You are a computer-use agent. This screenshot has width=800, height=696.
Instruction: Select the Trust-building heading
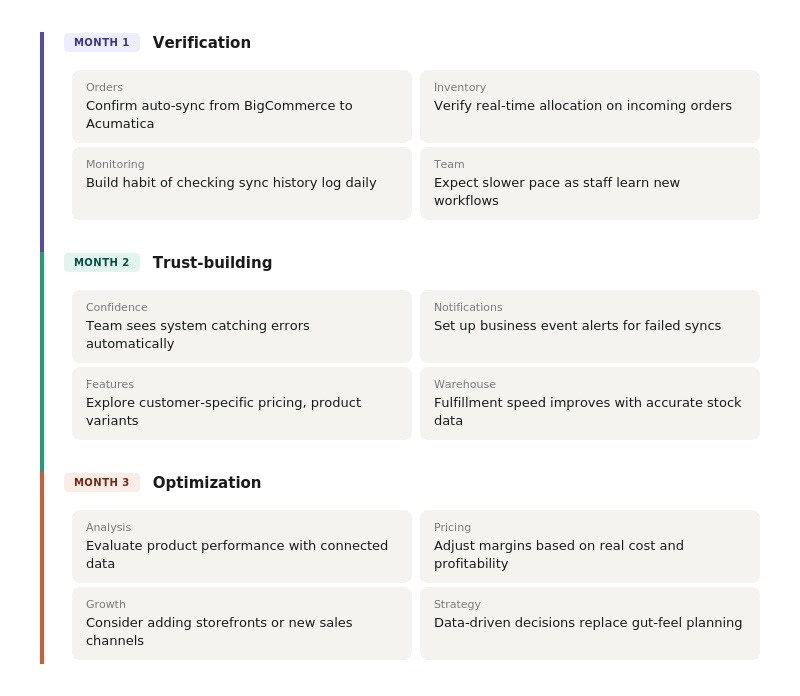[212, 263]
